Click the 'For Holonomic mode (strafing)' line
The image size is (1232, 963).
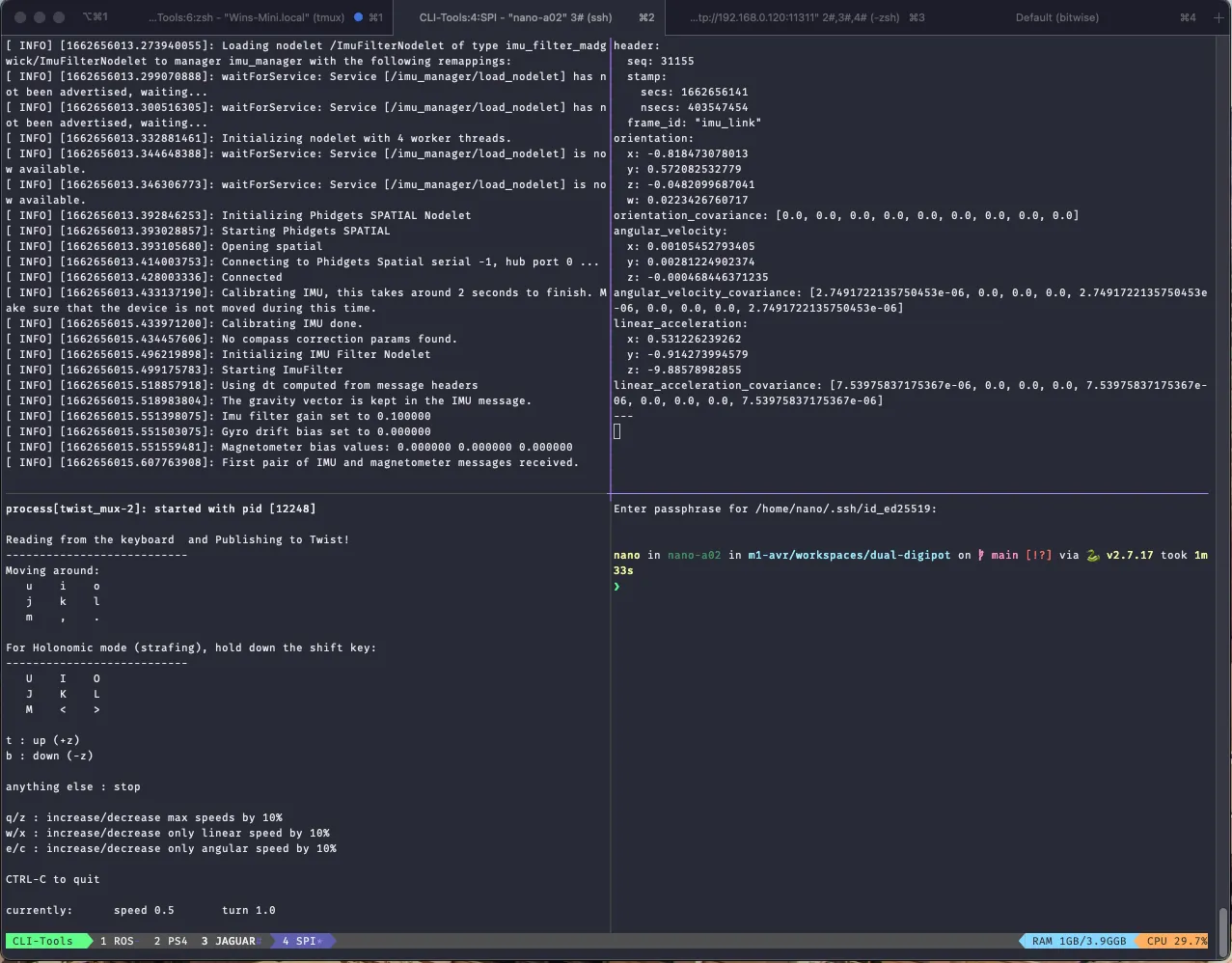[x=191, y=647]
